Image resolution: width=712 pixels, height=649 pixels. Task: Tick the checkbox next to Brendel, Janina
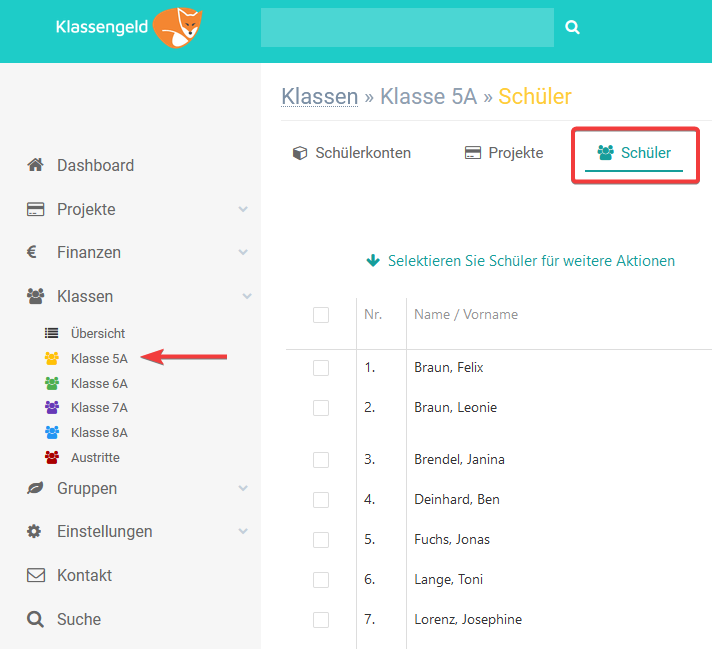(321, 460)
